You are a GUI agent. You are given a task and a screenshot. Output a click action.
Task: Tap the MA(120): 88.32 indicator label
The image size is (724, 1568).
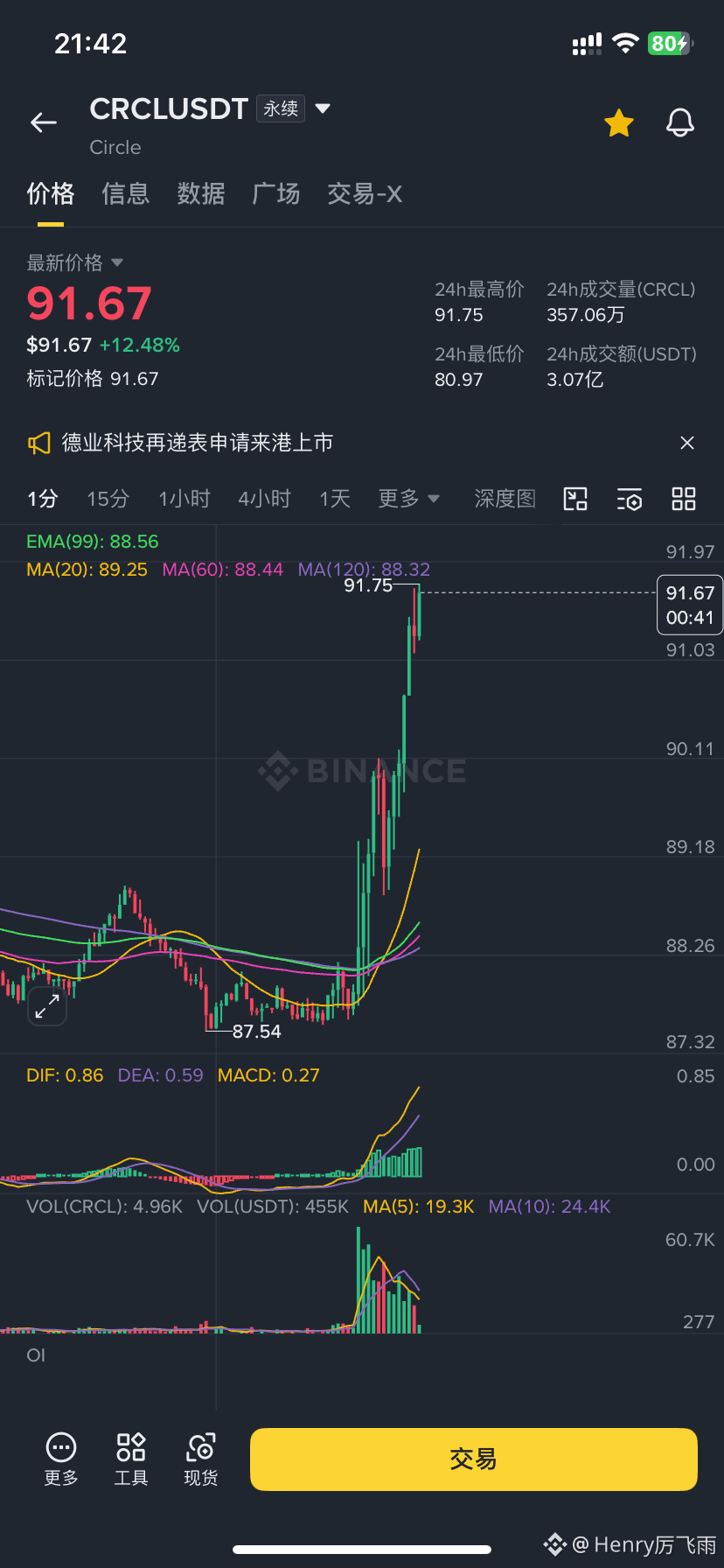tap(364, 570)
